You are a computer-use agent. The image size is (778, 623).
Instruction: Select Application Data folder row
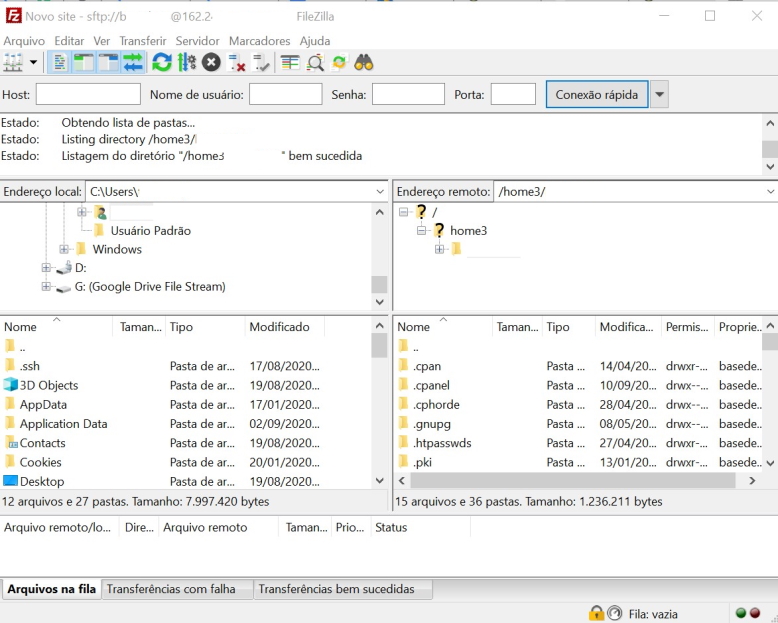161,424
